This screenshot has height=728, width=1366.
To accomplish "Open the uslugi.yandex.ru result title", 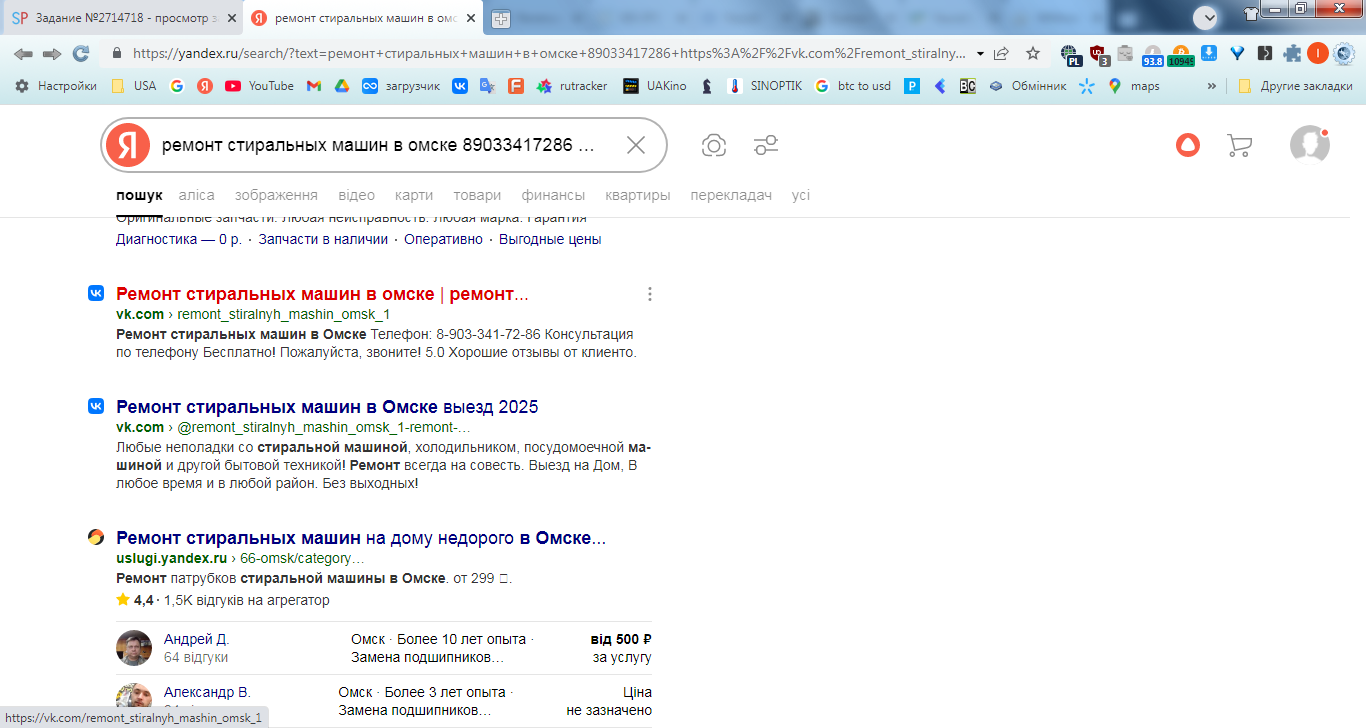I will [x=361, y=538].
